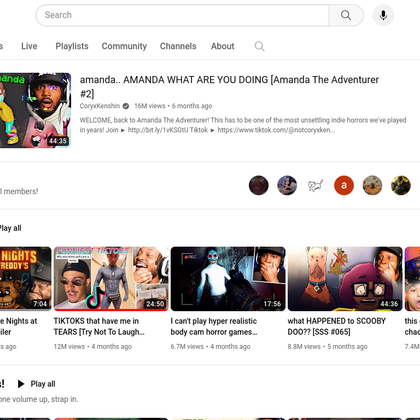The height and width of the screenshot is (420, 420).
Task: Click the verified badge beside CoryxKenshin
Action: (x=126, y=106)
